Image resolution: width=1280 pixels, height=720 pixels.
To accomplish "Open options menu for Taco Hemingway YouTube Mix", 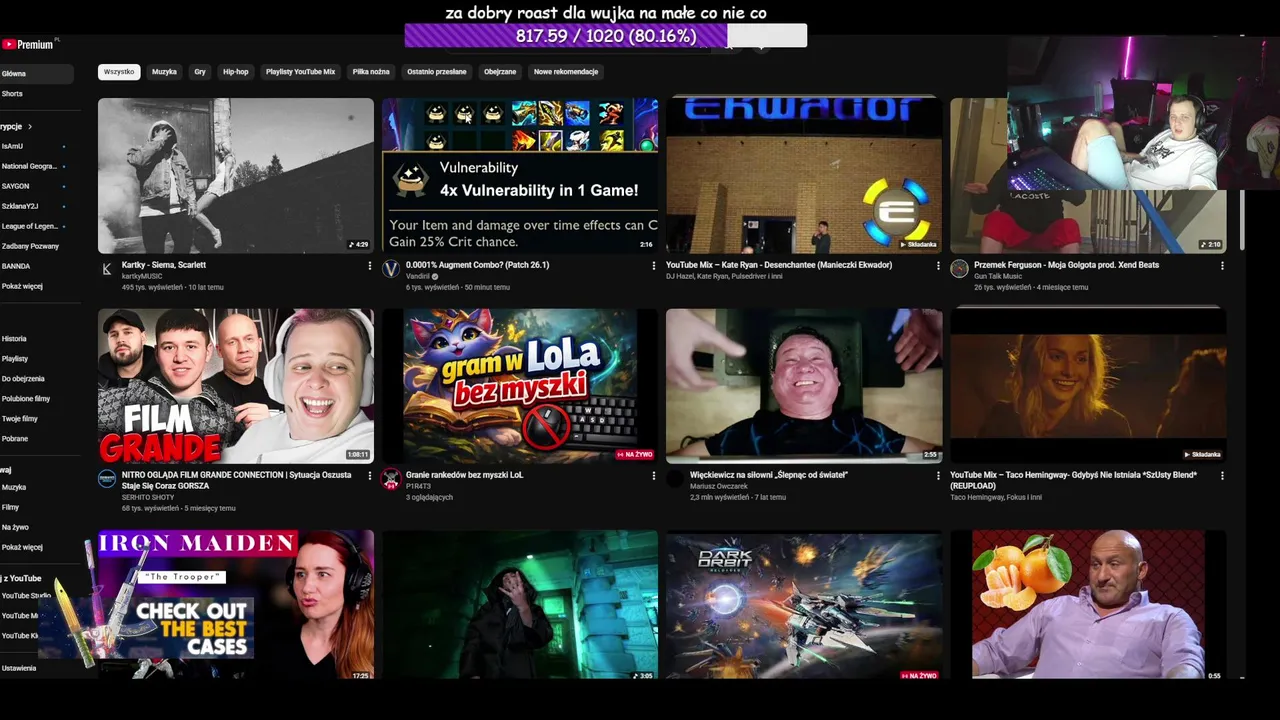I will (1222, 476).
